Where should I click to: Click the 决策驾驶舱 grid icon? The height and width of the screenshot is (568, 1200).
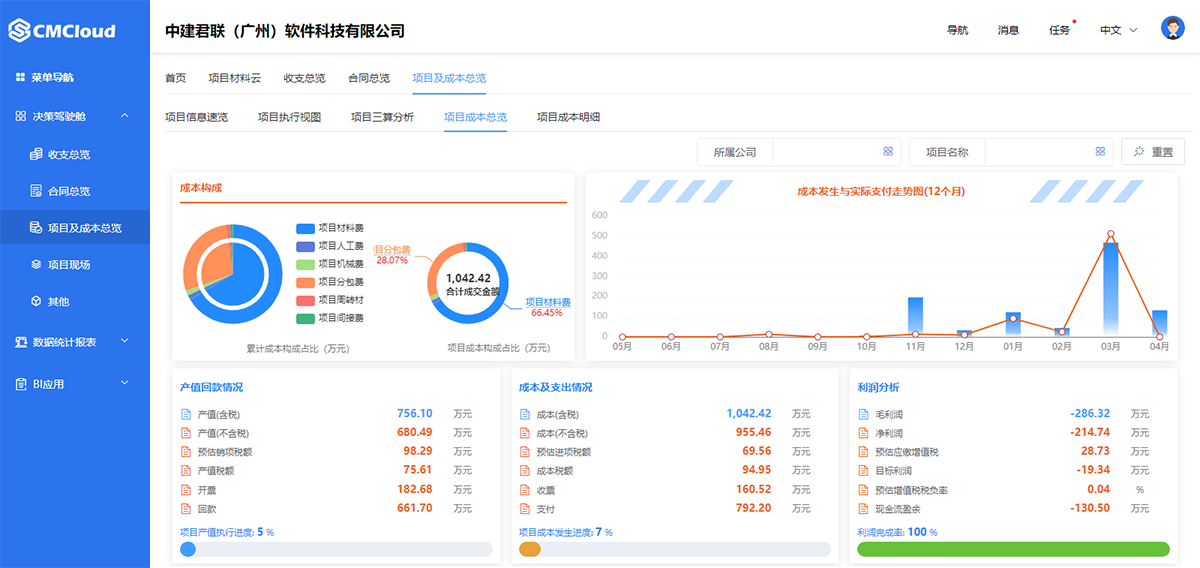point(20,116)
